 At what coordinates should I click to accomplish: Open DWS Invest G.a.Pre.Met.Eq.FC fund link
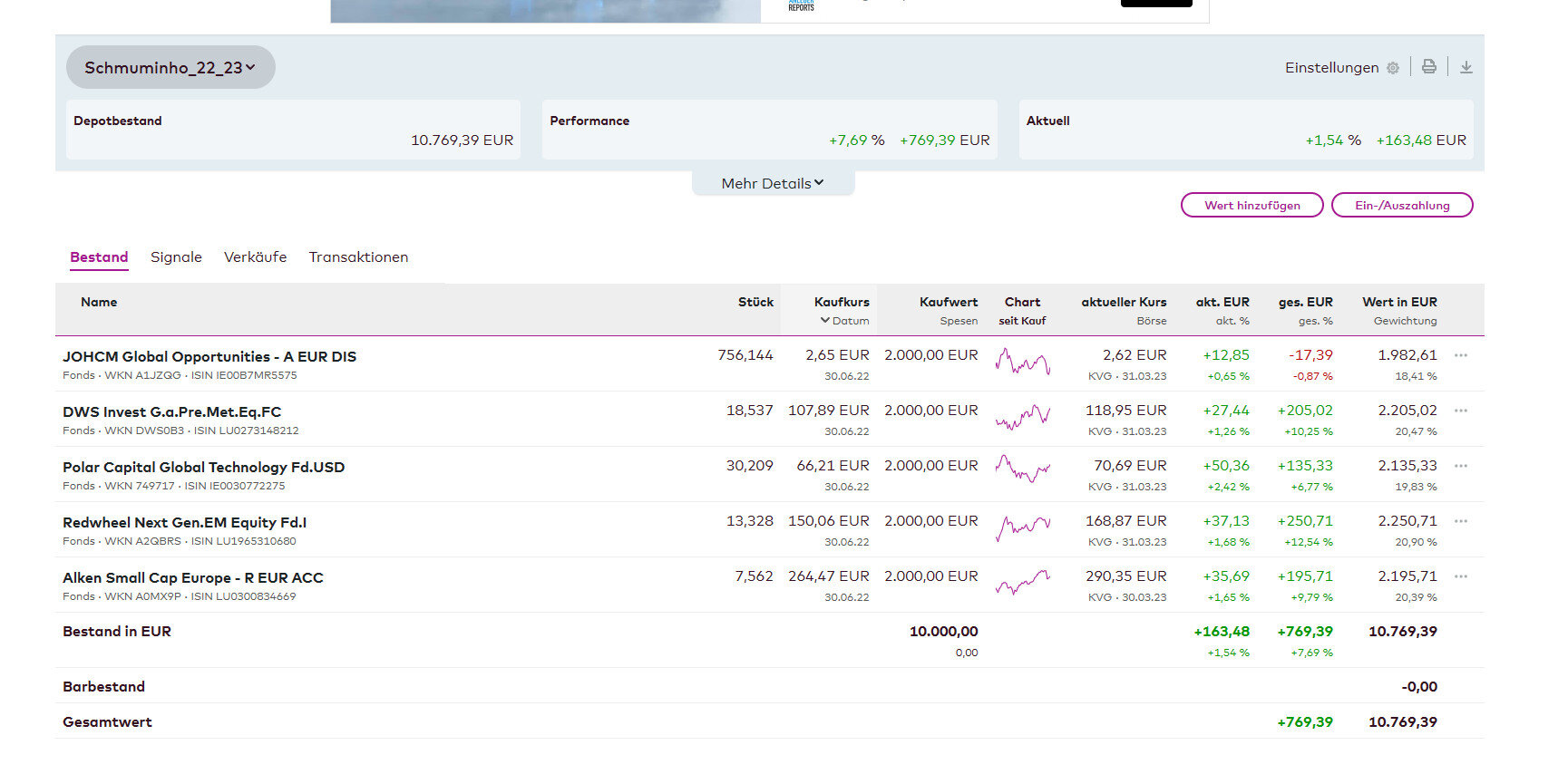click(x=171, y=412)
